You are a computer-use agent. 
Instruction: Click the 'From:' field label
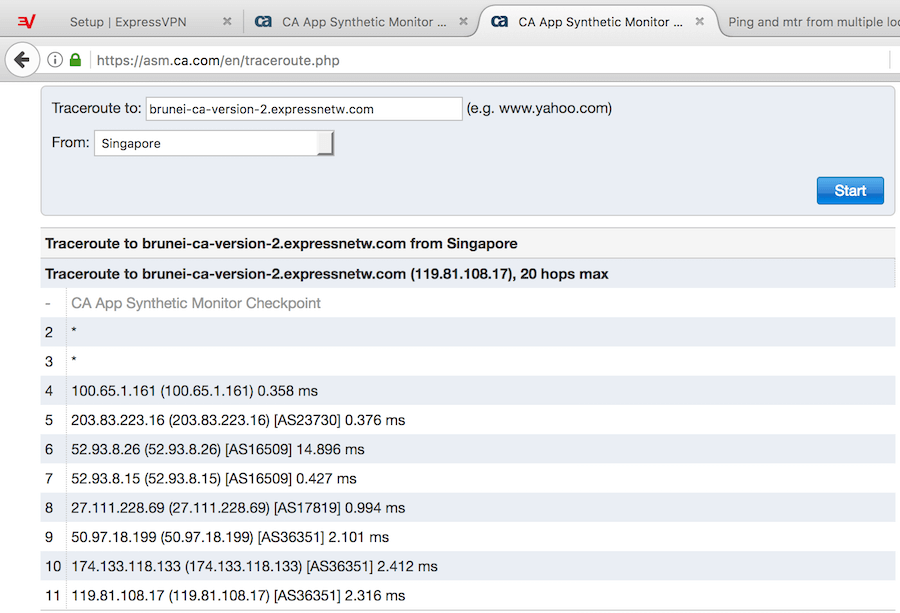(71, 142)
